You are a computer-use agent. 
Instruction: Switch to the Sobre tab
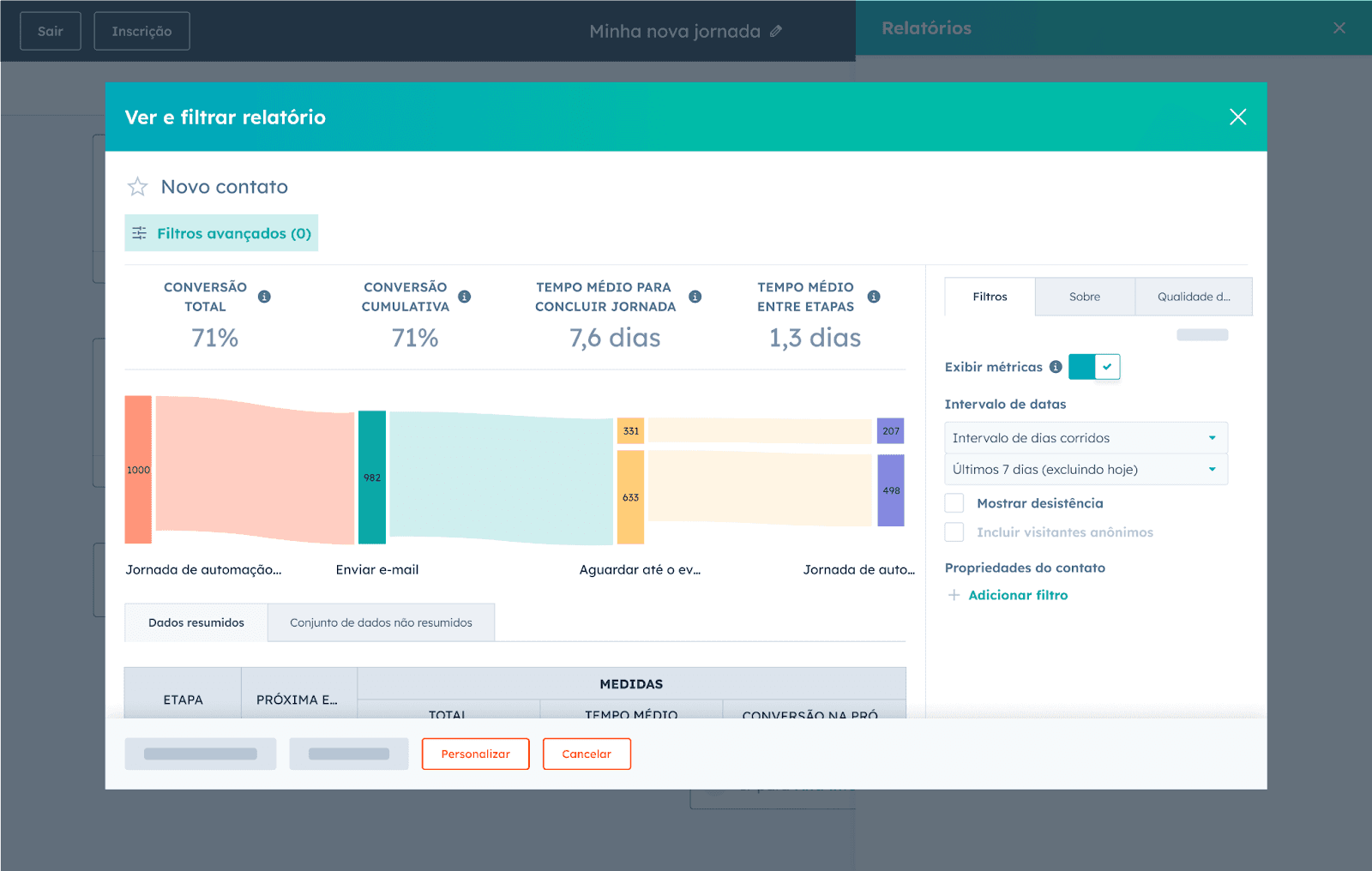pyautogui.click(x=1085, y=296)
